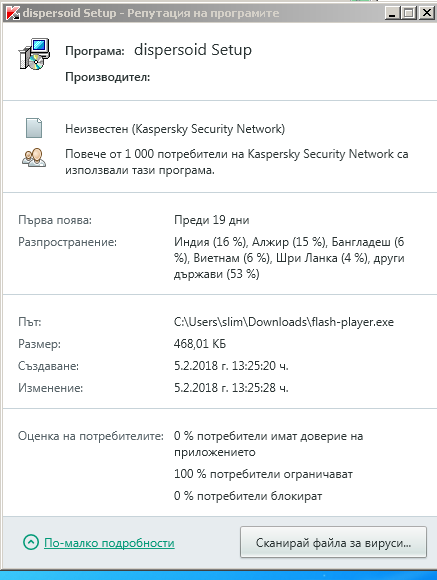The width and height of the screenshot is (437, 580).
Task: Click the window title bar text
Action: click(x=151, y=13)
